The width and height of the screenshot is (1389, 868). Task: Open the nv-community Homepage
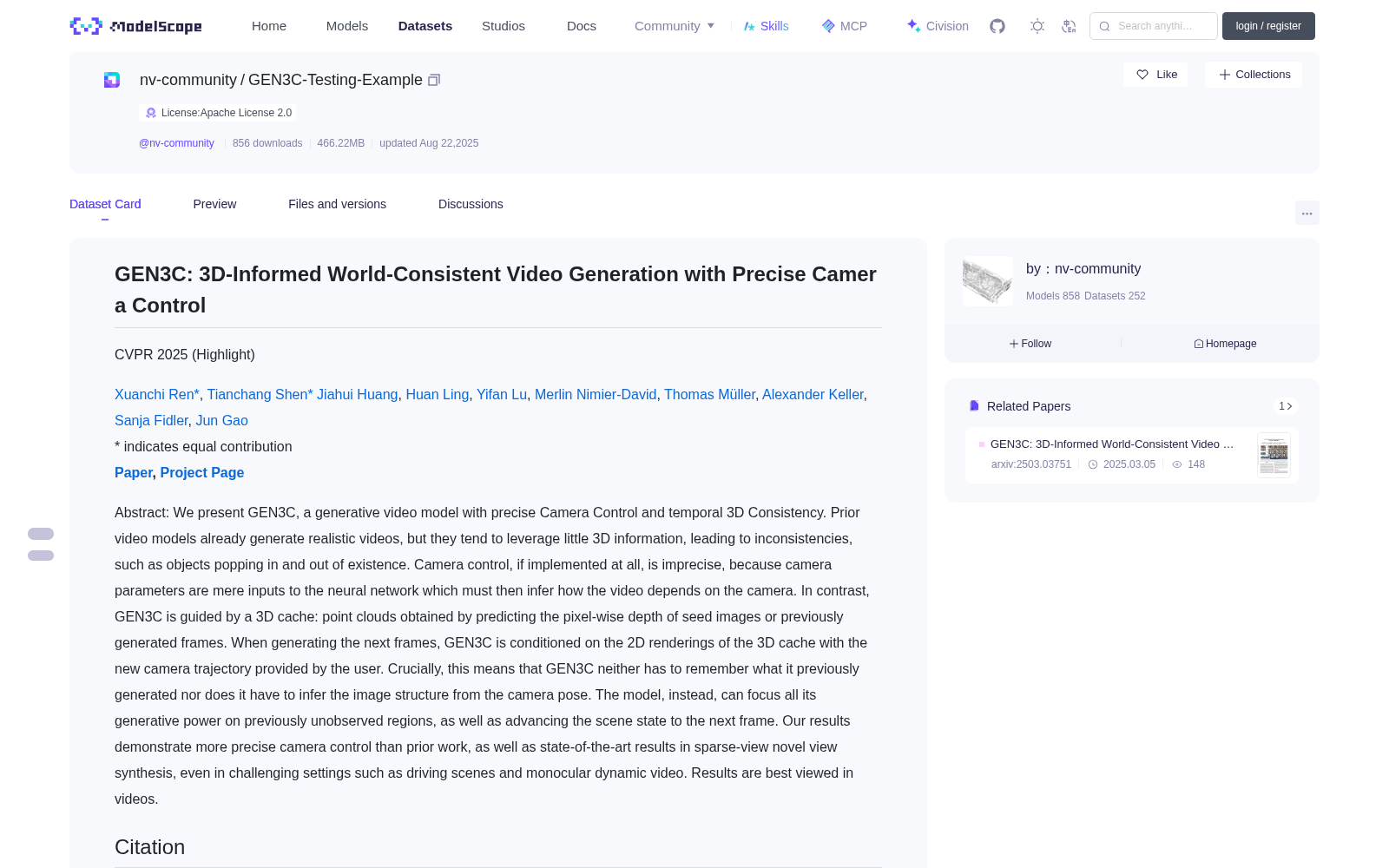(x=1225, y=344)
